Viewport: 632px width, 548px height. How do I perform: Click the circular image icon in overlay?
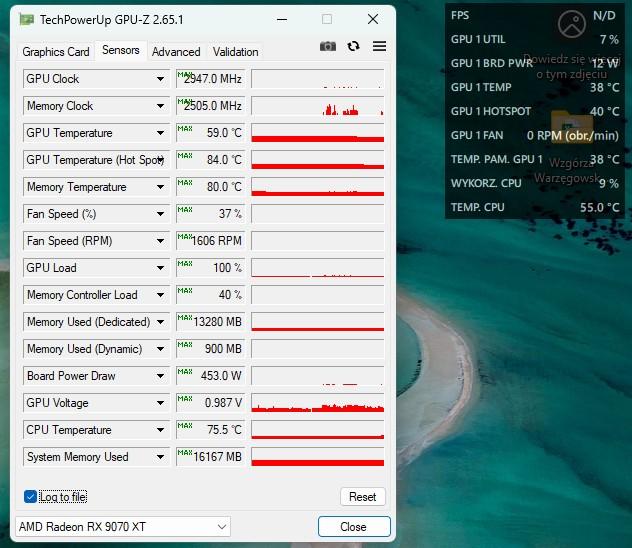(x=572, y=24)
